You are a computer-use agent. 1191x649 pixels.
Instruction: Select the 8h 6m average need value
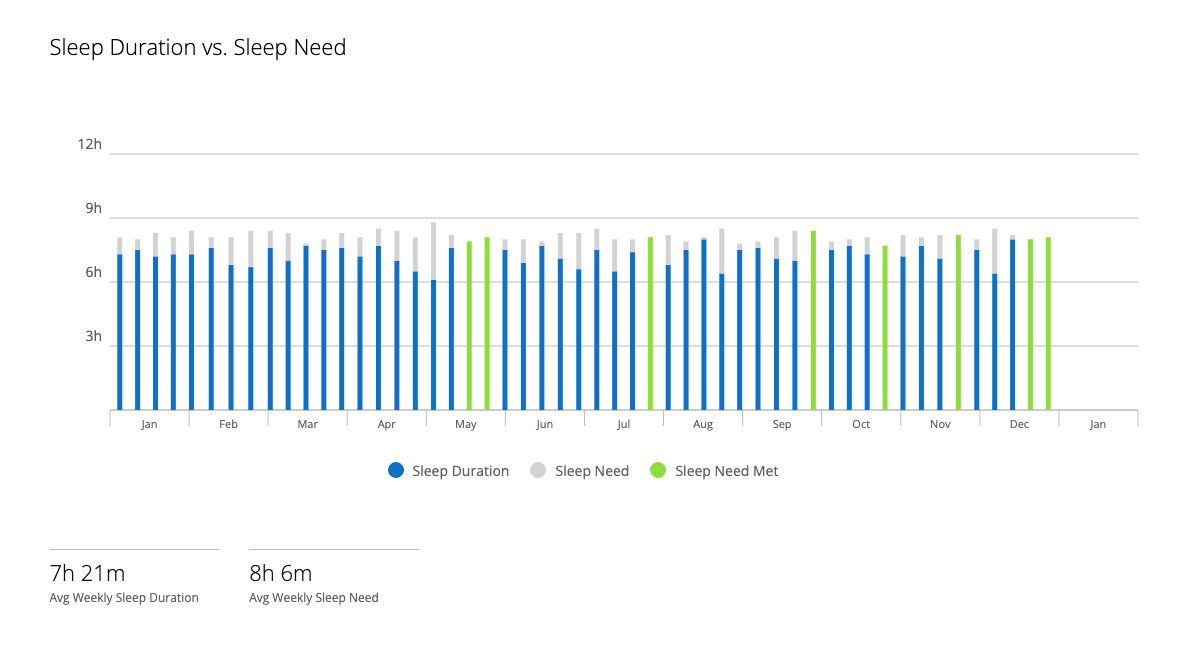pos(281,574)
